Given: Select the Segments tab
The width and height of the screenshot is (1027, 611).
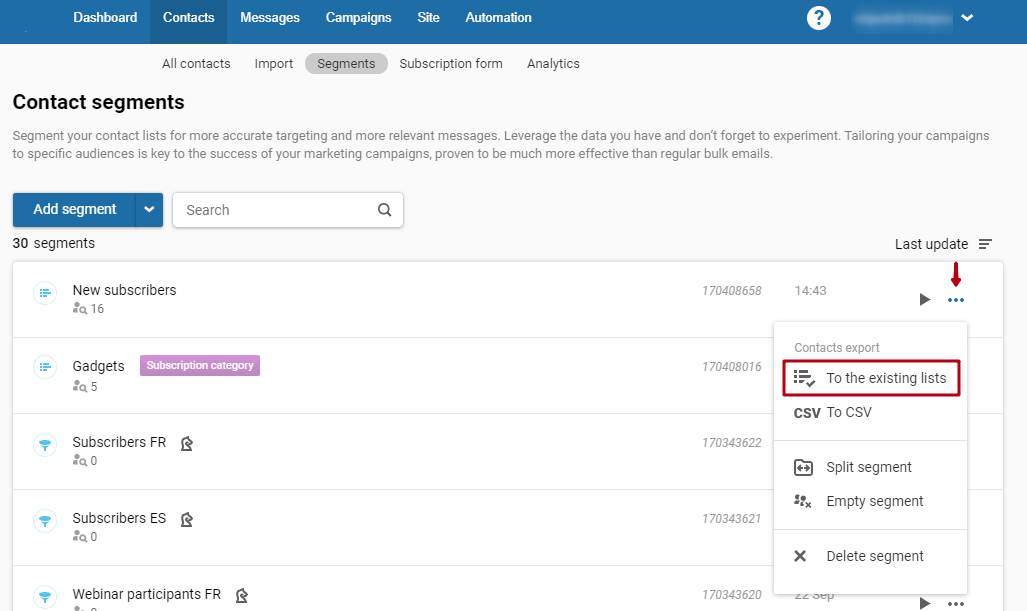Looking at the screenshot, I should pyautogui.click(x=346, y=64).
